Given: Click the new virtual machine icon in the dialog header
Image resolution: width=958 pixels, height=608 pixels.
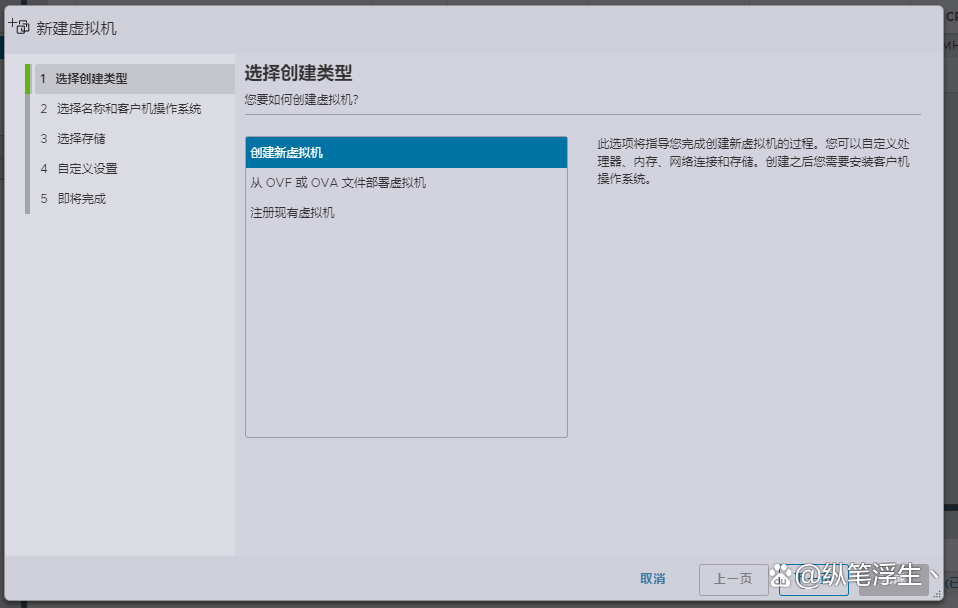Looking at the screenshot, I should (19, 27).
